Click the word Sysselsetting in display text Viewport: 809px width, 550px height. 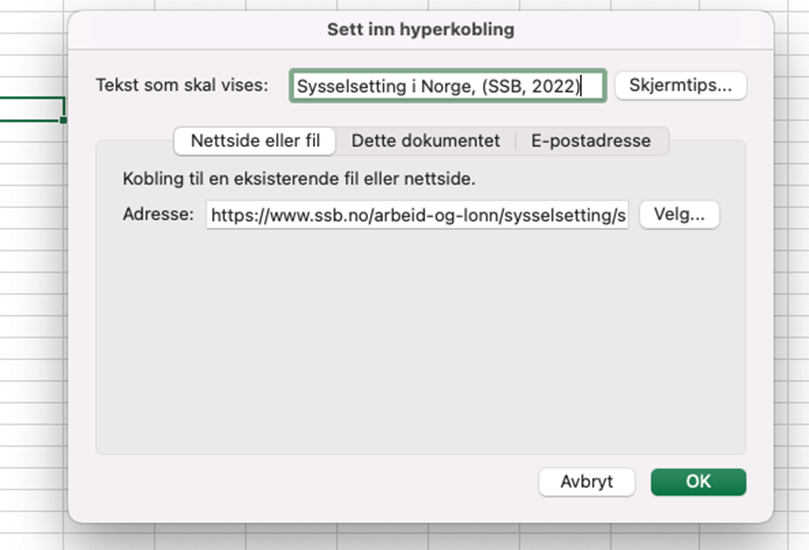coord(350,87)
